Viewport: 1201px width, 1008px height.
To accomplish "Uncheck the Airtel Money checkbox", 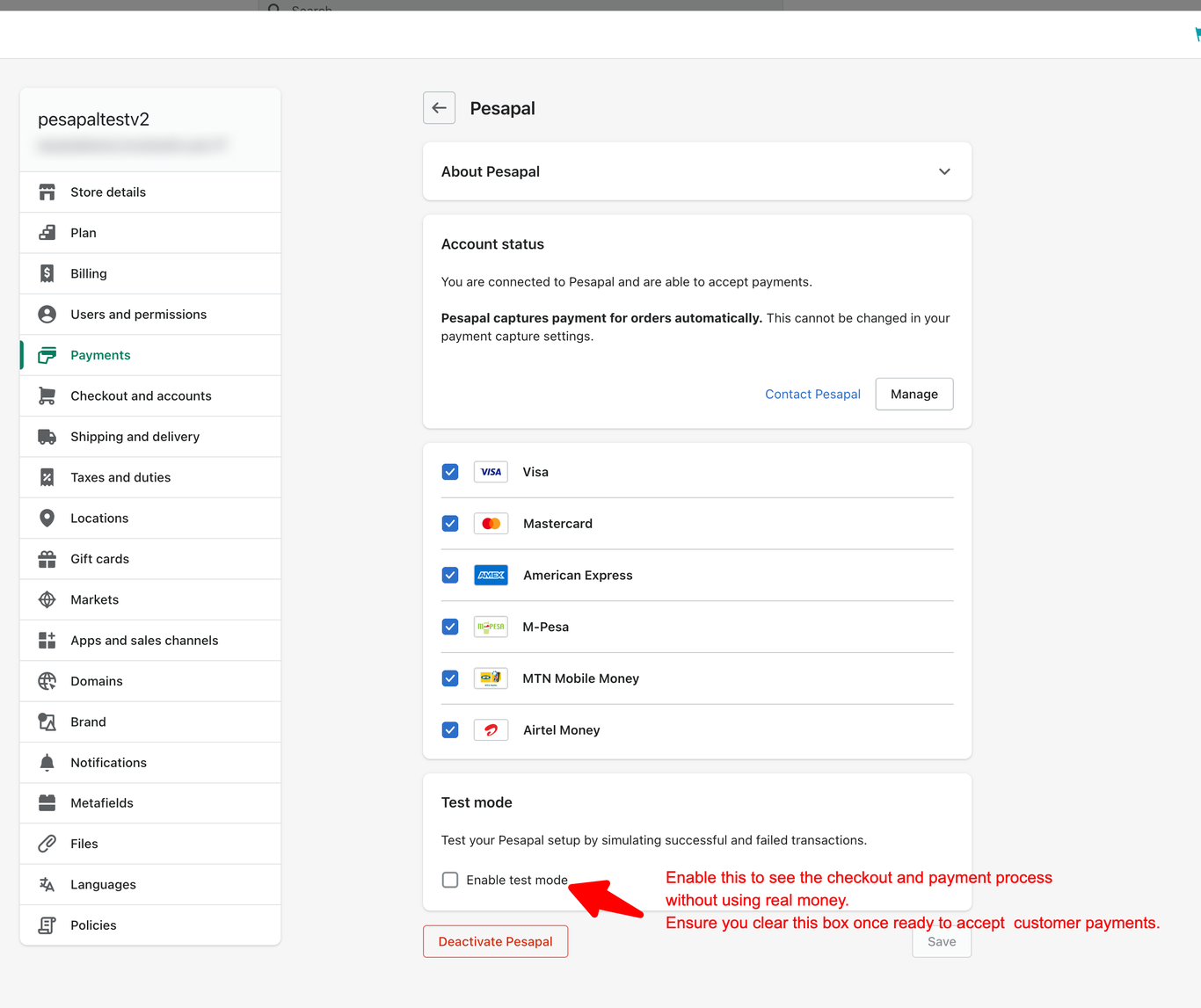I will (450, 730).
